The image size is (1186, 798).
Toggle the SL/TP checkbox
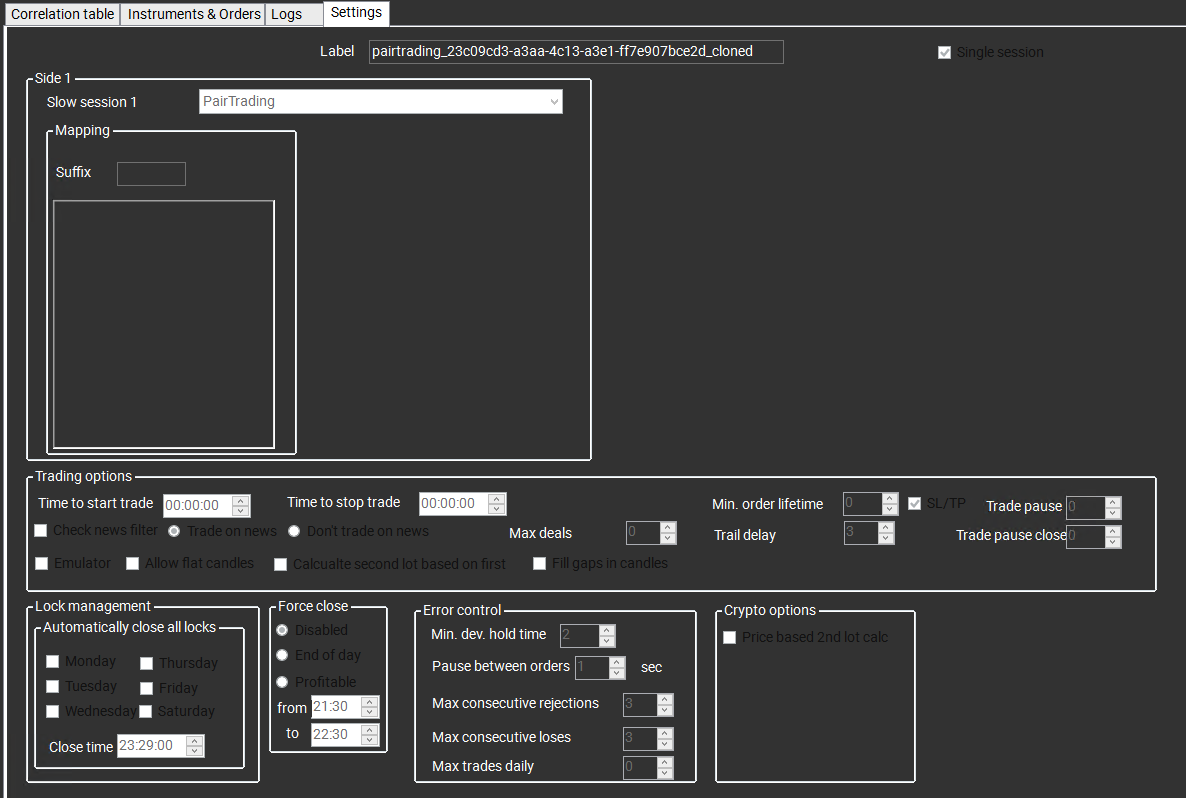914,503
